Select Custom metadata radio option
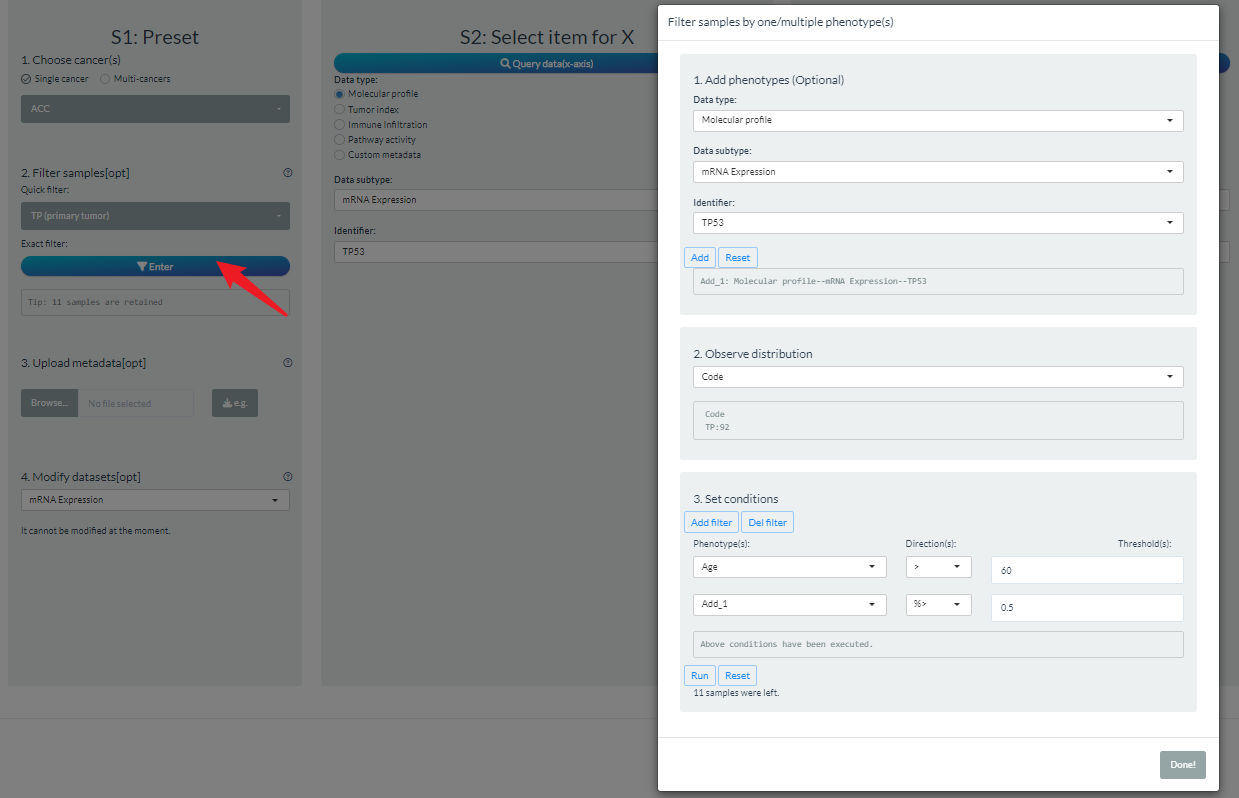The image size is (1239, 798). 378,155
